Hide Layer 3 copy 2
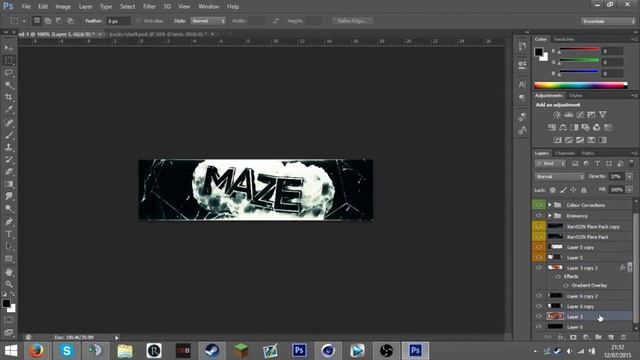Image resolution: width=640 pixels, height=360 pixels. point(538,268)
